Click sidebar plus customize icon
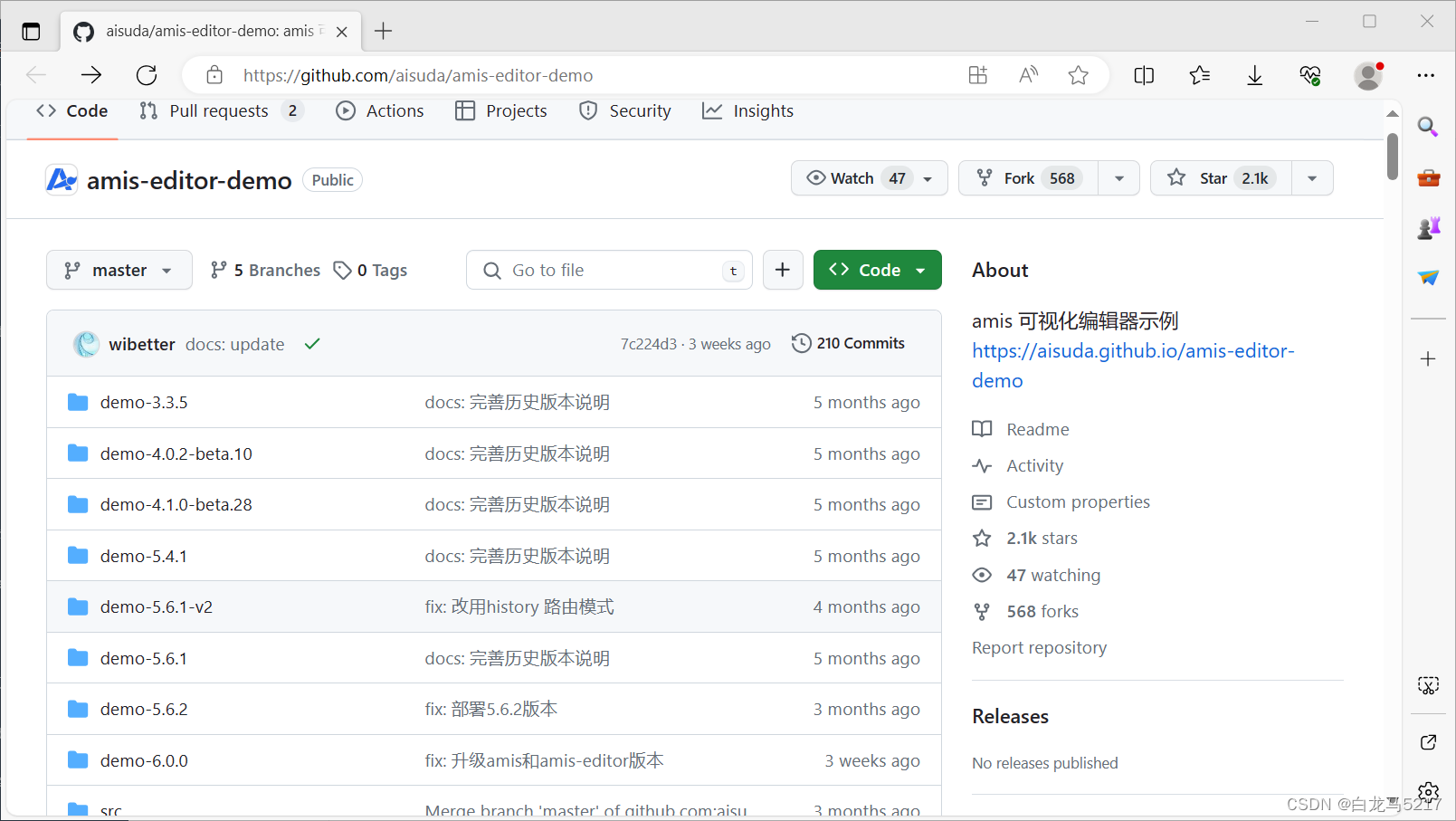Image resolution: width=1456 pixels, height=821 pixels. [x=1428, y=358]
